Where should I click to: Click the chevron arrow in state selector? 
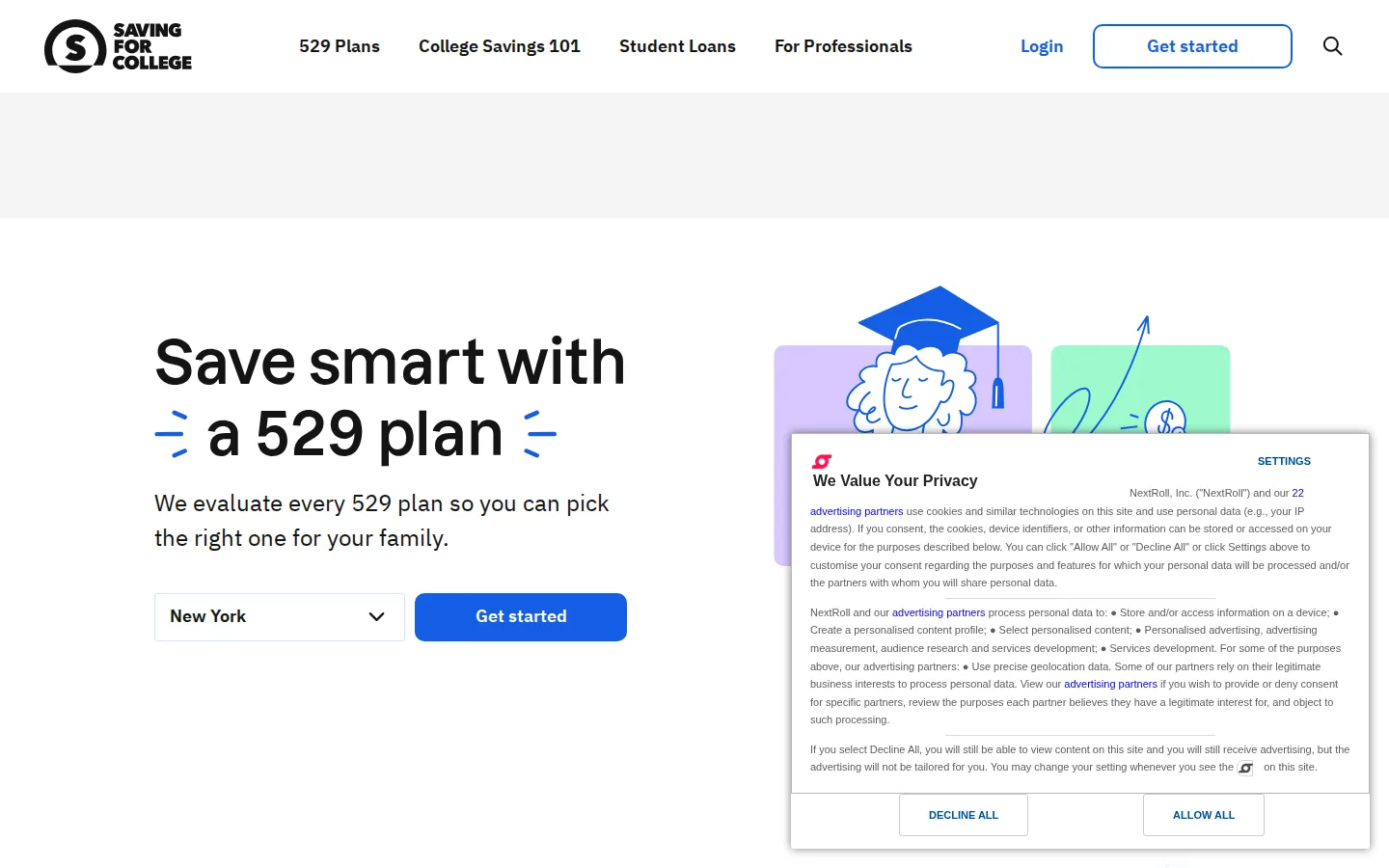pos(377,617)
